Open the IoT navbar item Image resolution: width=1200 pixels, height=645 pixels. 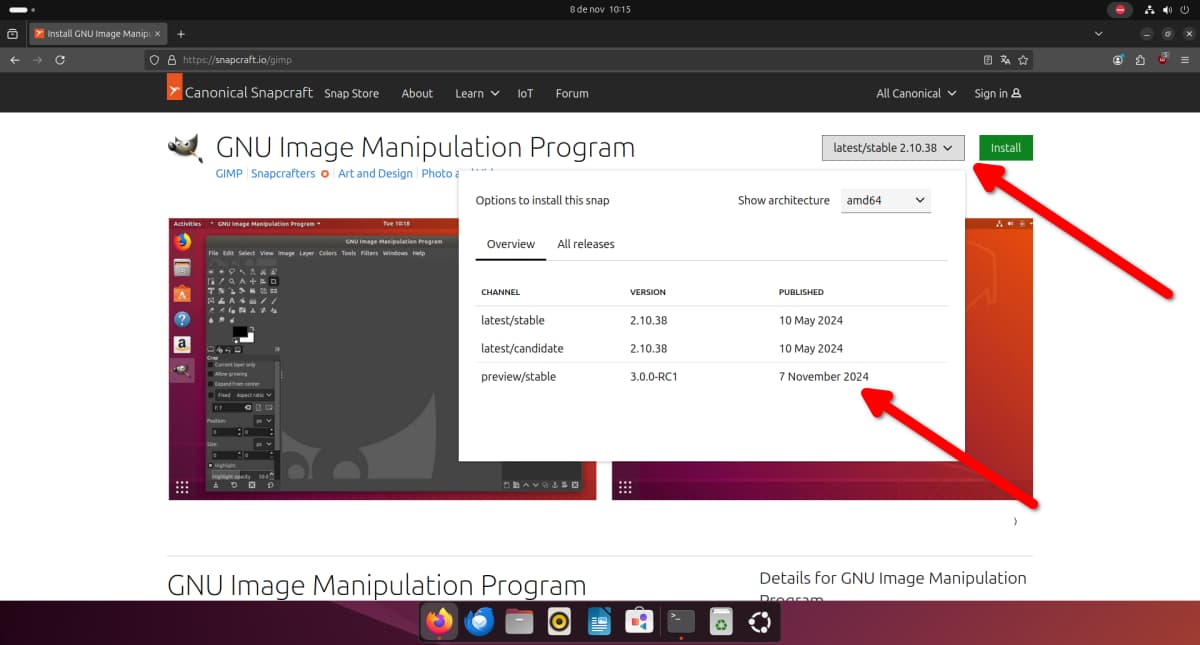pos(525,93)
